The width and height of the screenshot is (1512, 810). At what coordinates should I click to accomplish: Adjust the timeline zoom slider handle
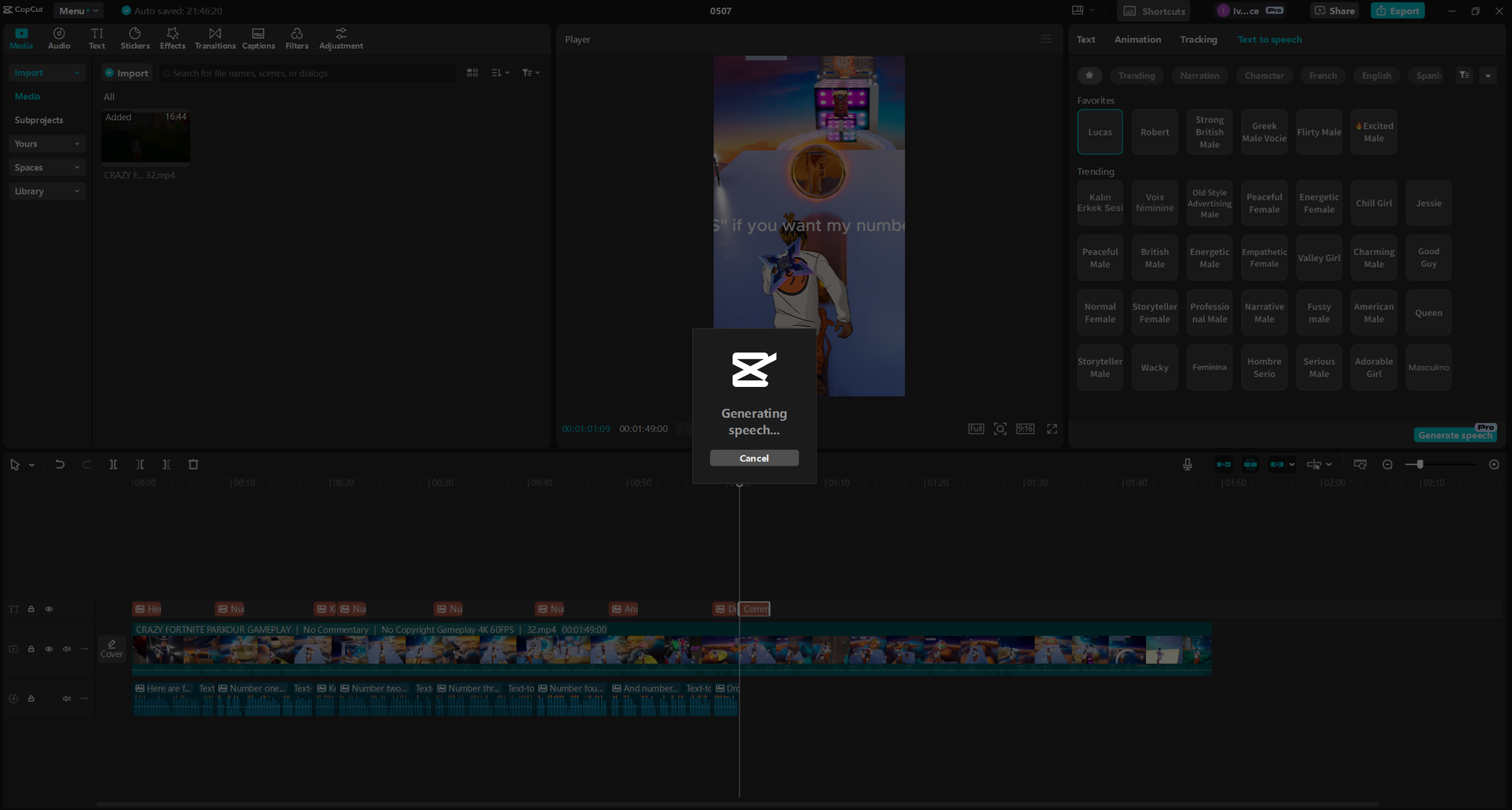tap(1420, 464)
